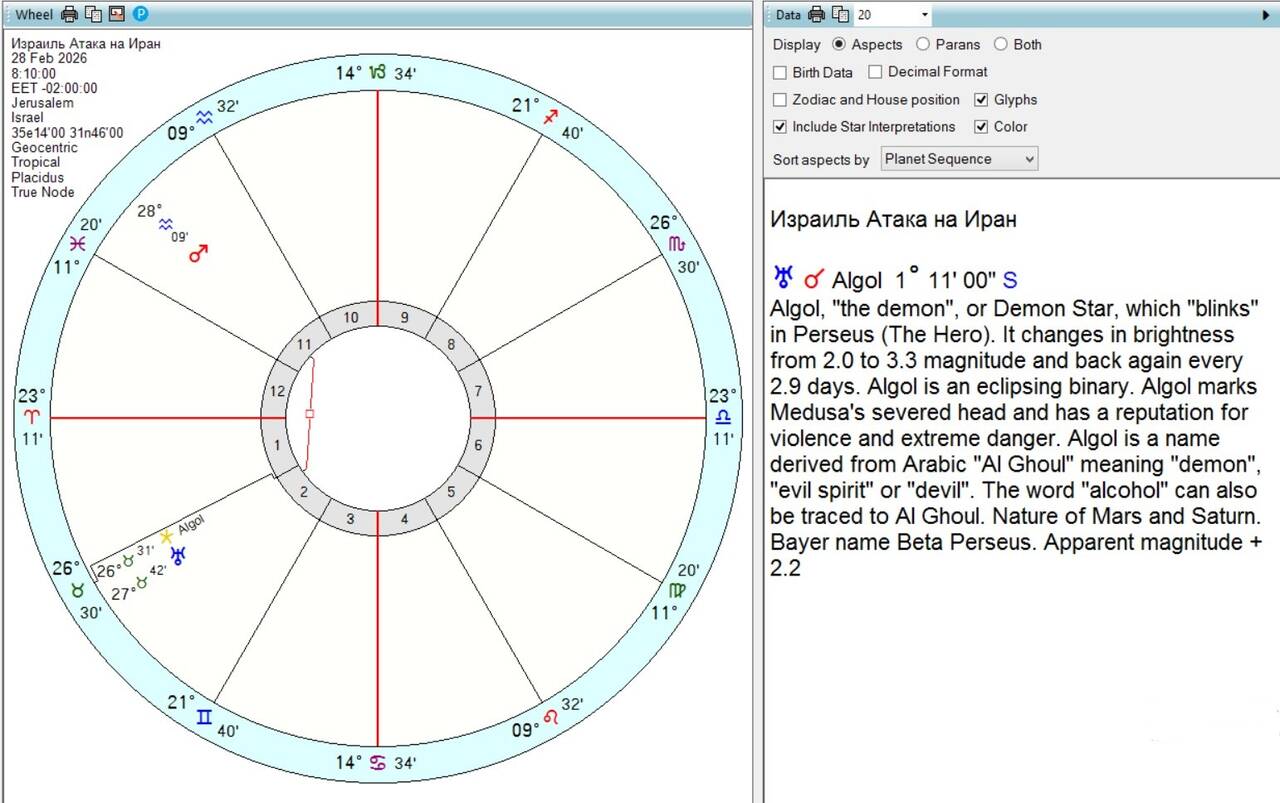Screen dimensions: 1280x803
Task: Click the Uranus glyph near Algol in wheel
Action: click(x=179, y=555)
